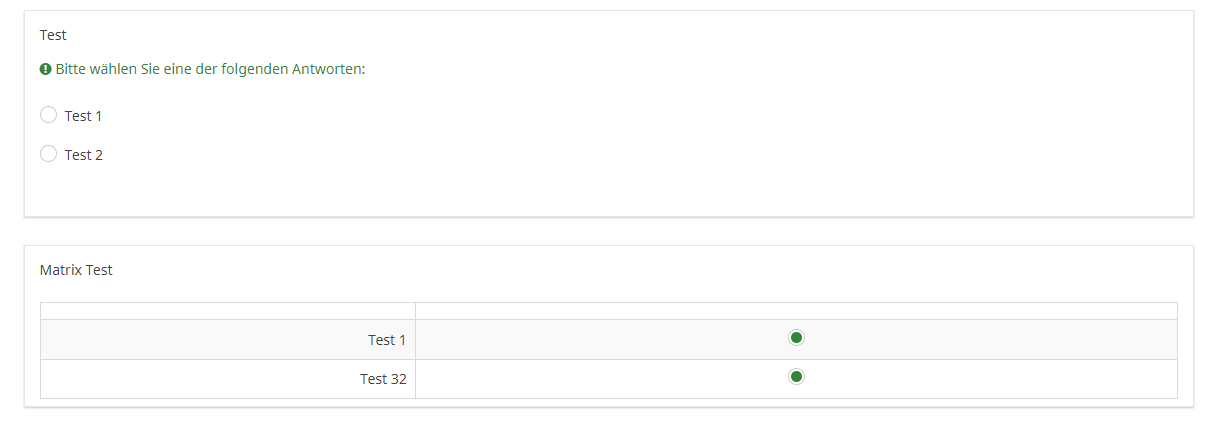Click the "Test 1" answer label text
This screenshot has width=1221, height=428.
[84, 116]
